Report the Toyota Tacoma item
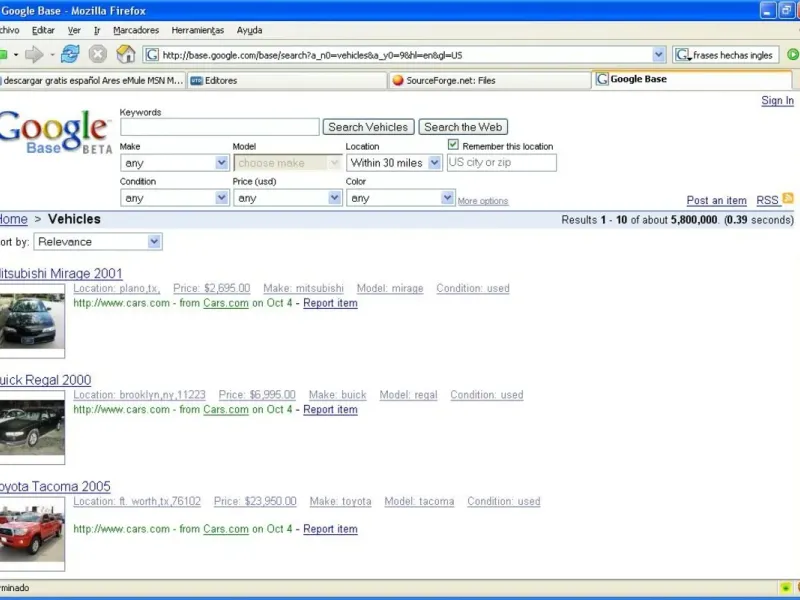This screenshot has height=600, width=800. [330, 529]
